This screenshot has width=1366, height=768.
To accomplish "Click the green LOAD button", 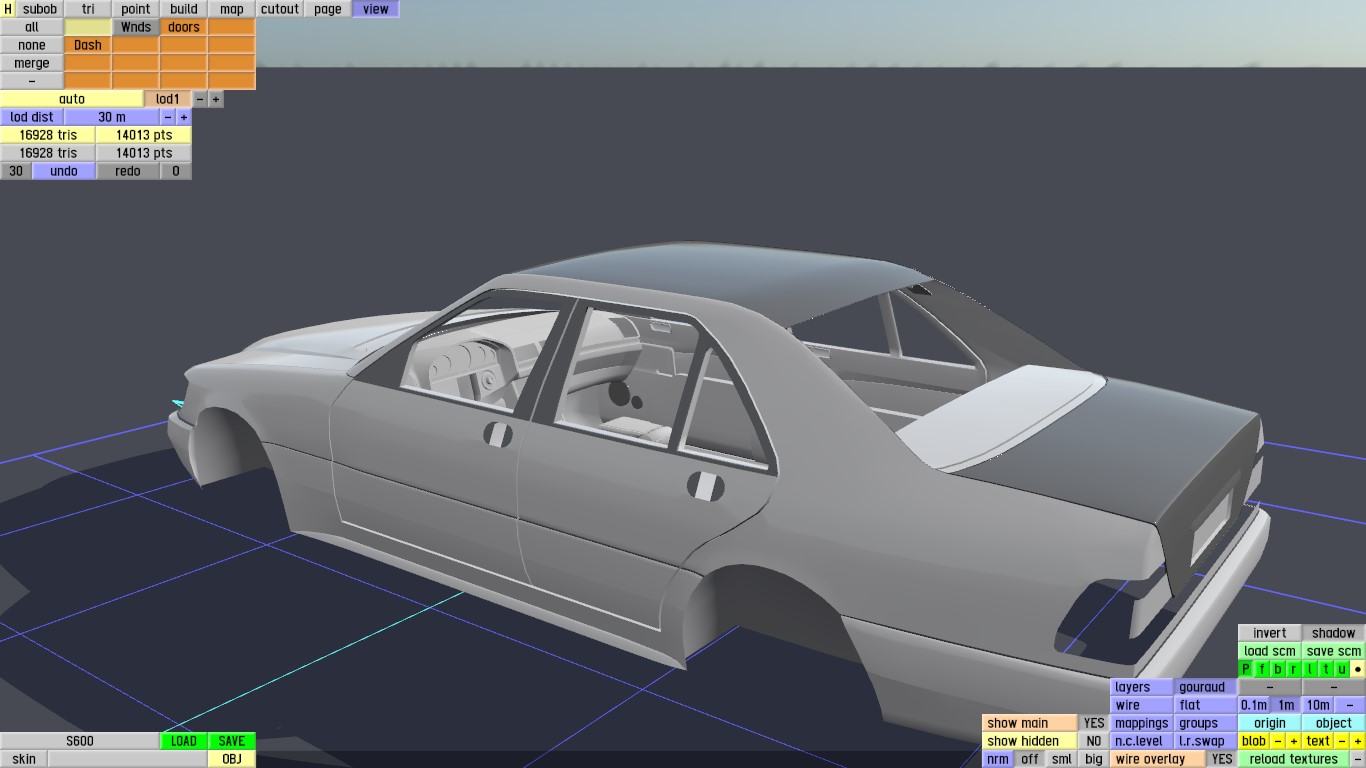I will click(184, 741).
